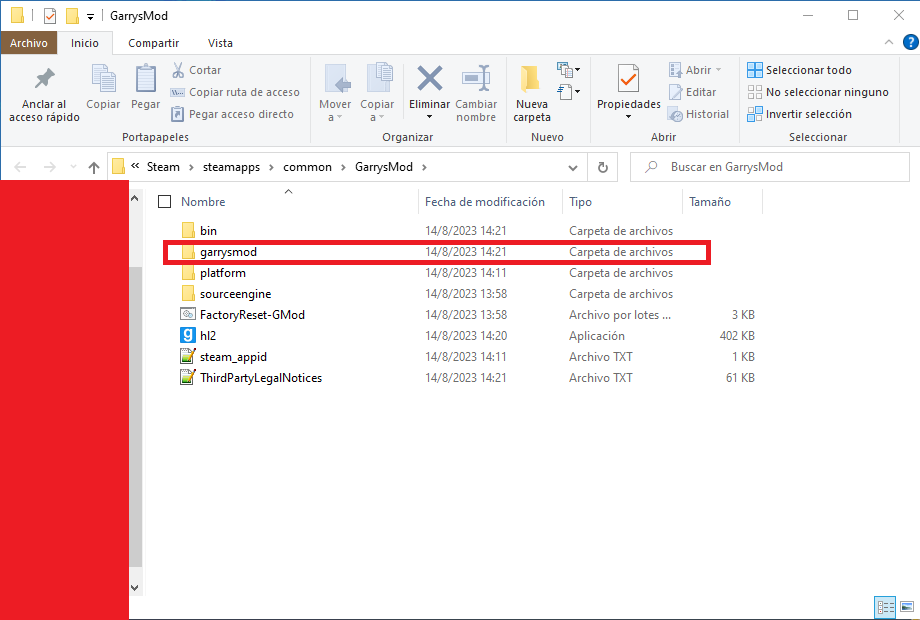
Task: Click the Historial ribbon button
Action: [698, 114]
